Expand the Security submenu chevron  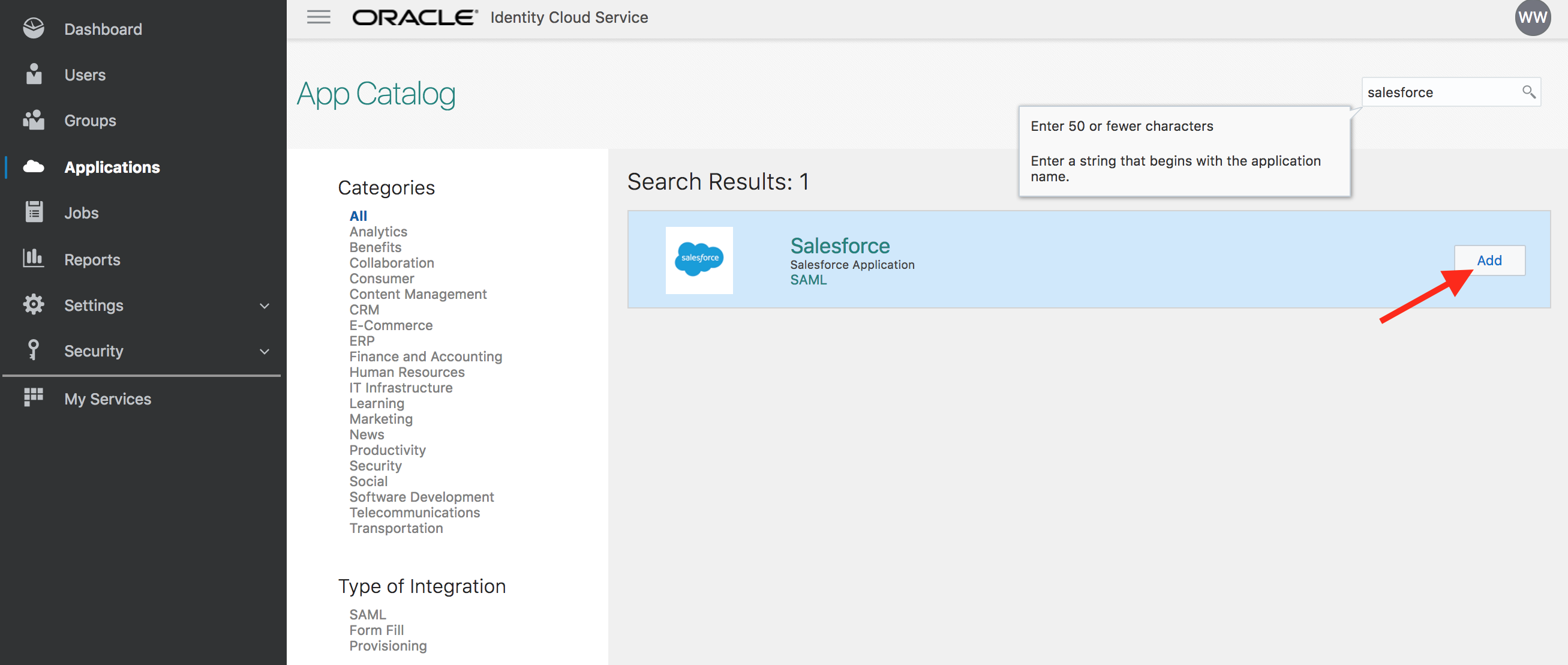[x=264, y=351]
